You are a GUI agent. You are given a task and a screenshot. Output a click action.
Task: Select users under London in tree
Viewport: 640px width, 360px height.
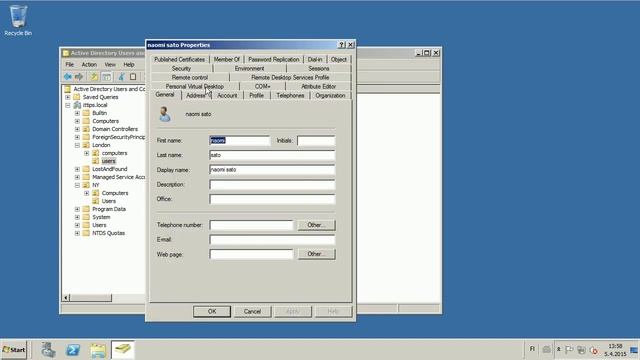click(x=108, y=161)
